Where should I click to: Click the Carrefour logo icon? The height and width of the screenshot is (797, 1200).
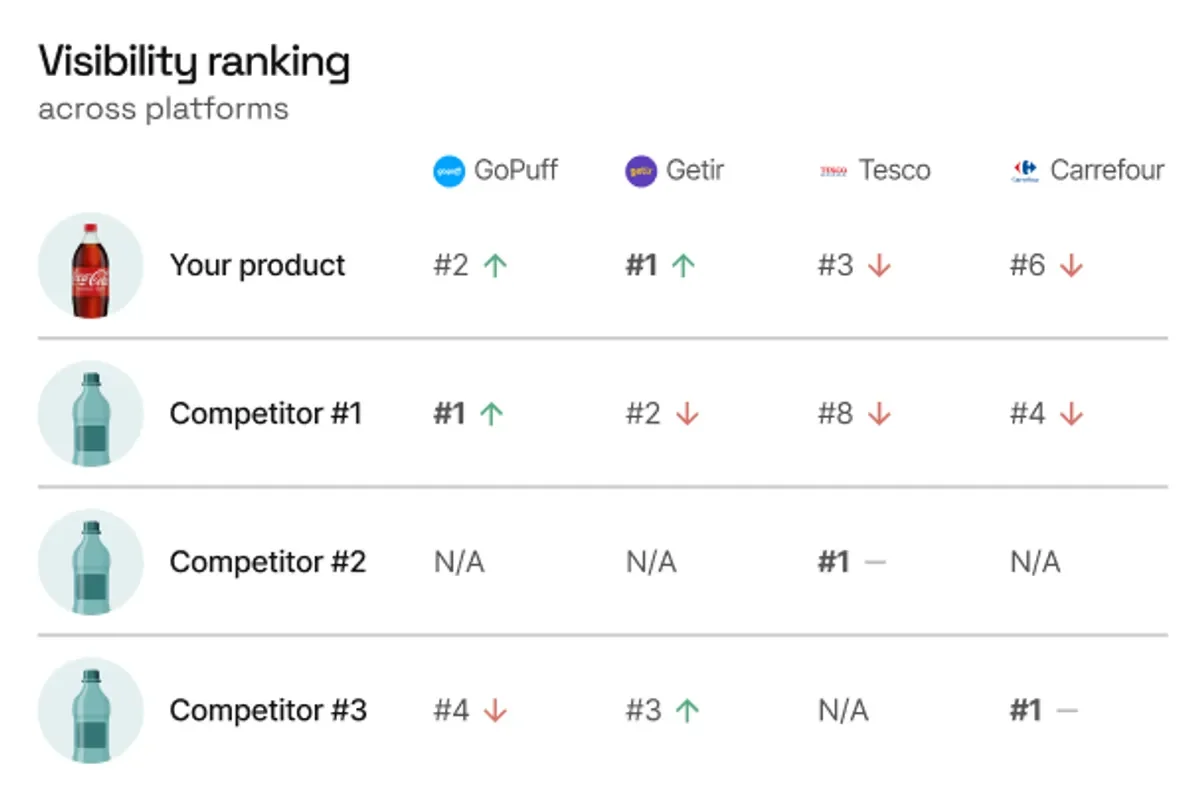pyautogui.click(x=1025, y=172)
